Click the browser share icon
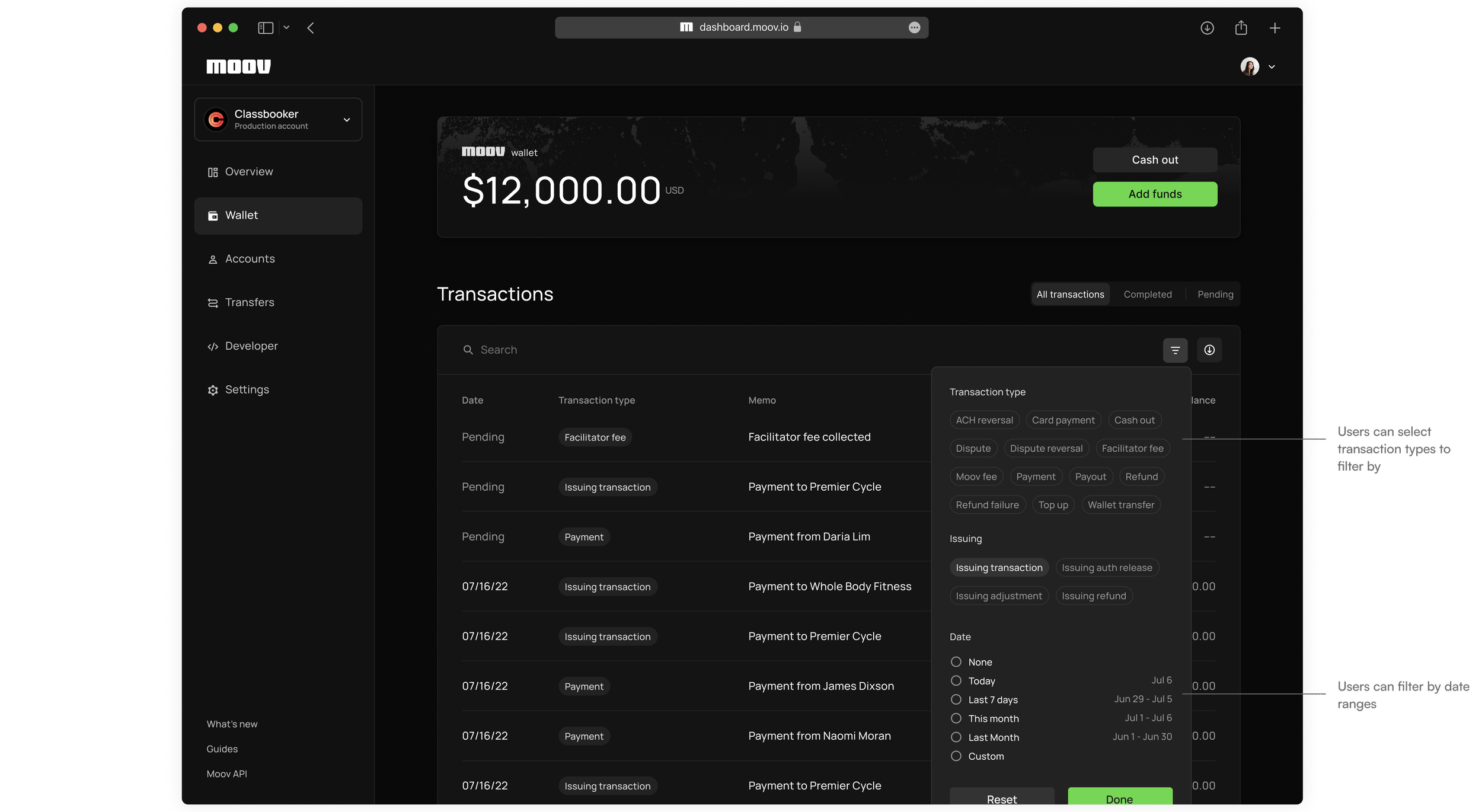 coord(1241,28)
